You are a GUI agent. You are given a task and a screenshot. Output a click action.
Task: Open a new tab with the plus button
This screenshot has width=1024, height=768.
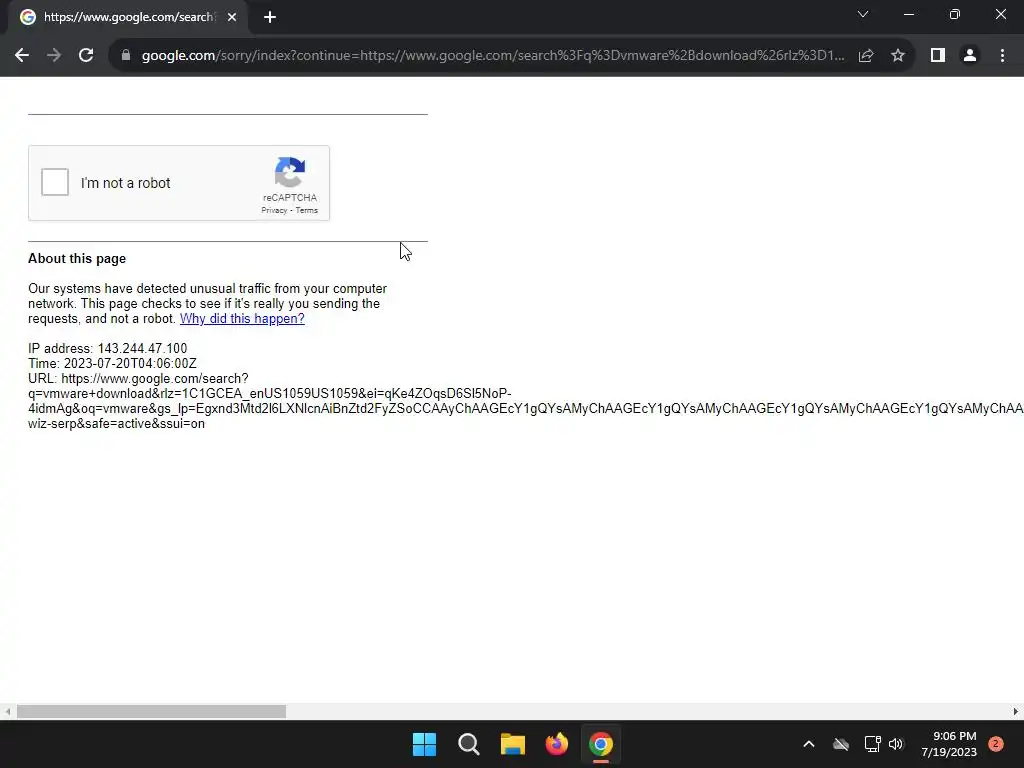tap(270, 17)
